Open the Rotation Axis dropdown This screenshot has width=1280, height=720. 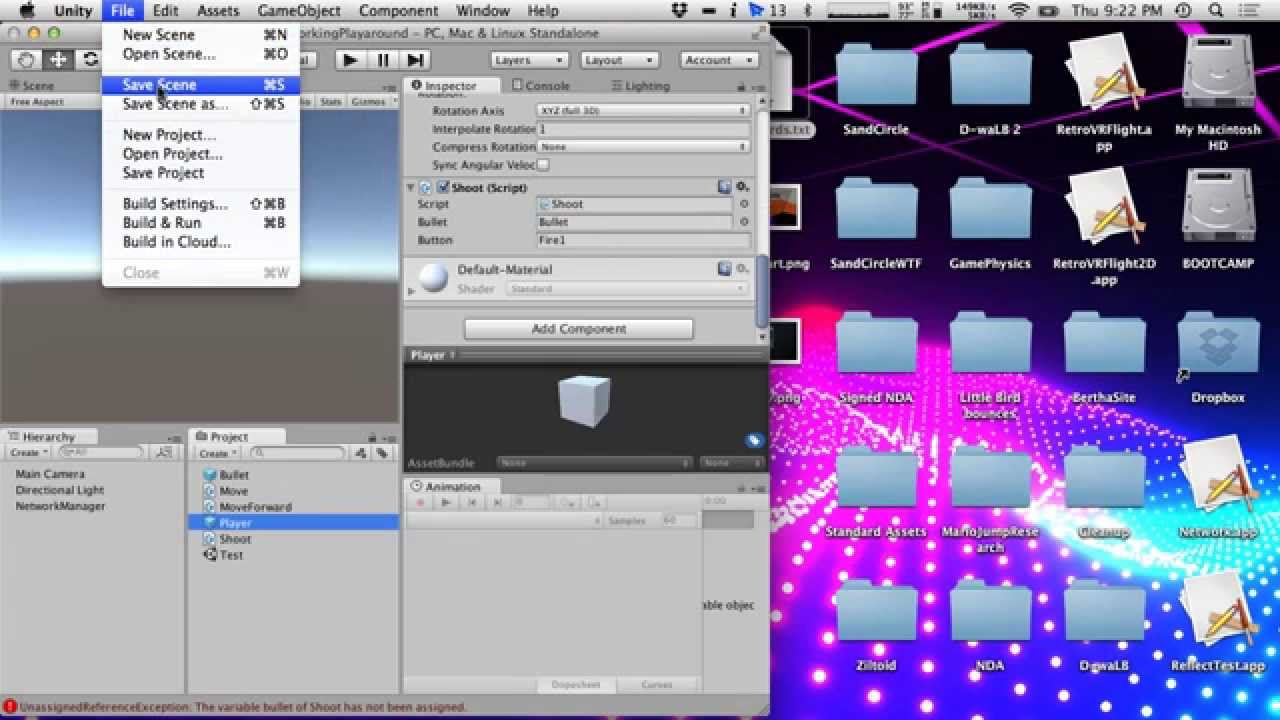(x=643, y=111)
